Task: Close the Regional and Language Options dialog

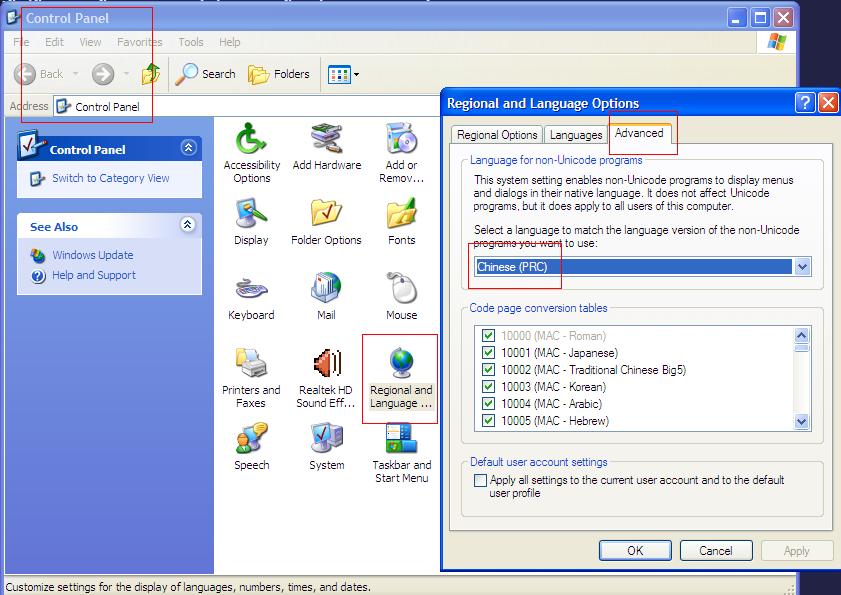Action: point(828,102)
